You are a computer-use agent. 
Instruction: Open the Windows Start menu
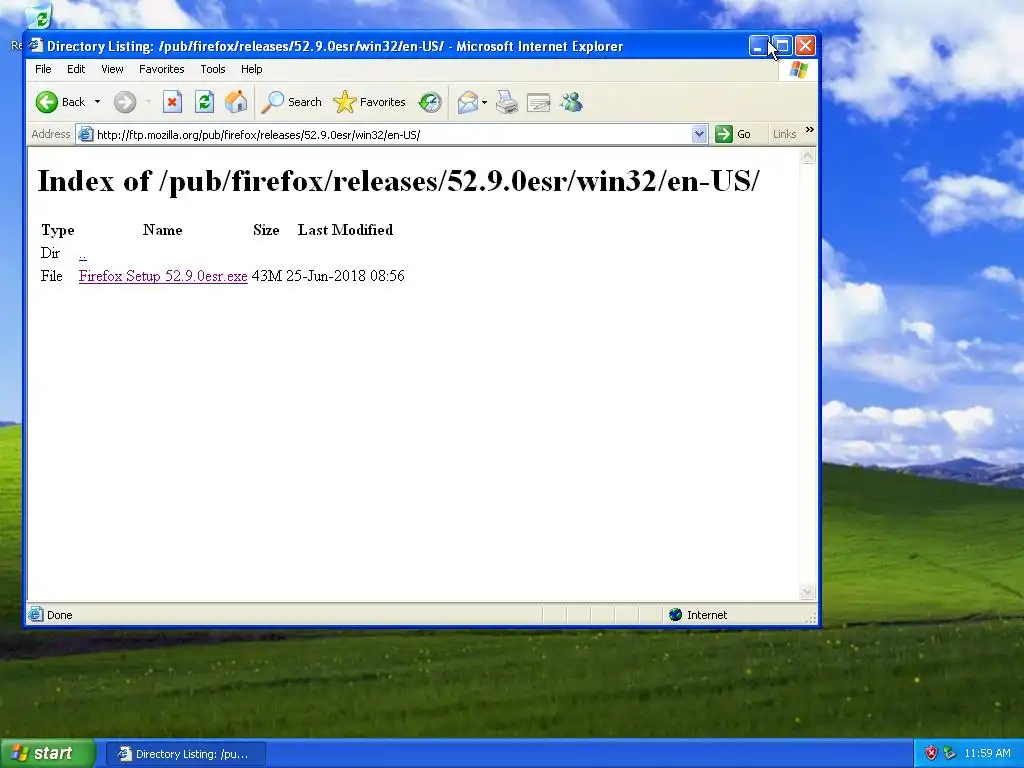click(48, 754)
